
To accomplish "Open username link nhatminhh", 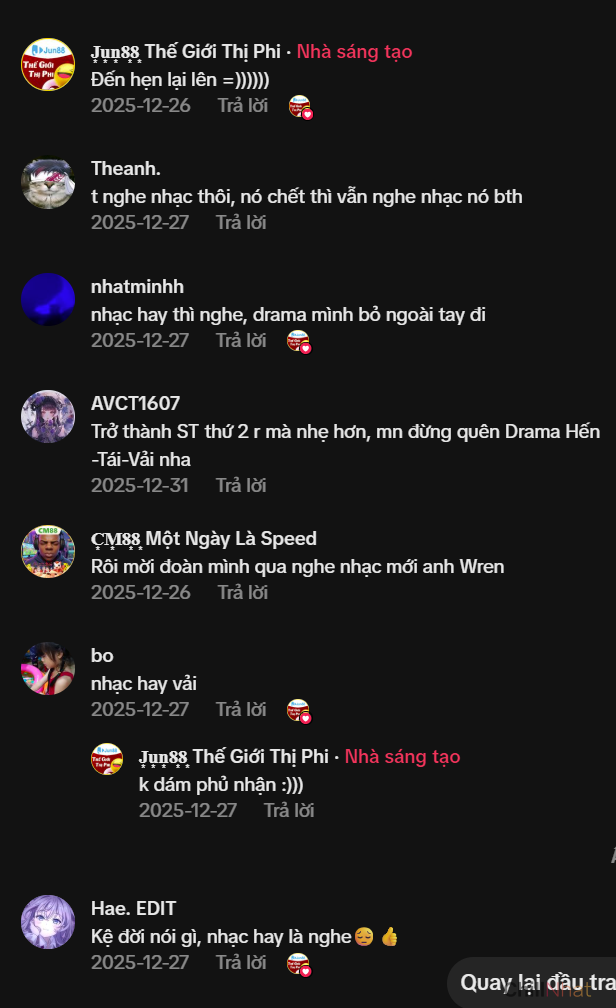I will pos(137,287).
